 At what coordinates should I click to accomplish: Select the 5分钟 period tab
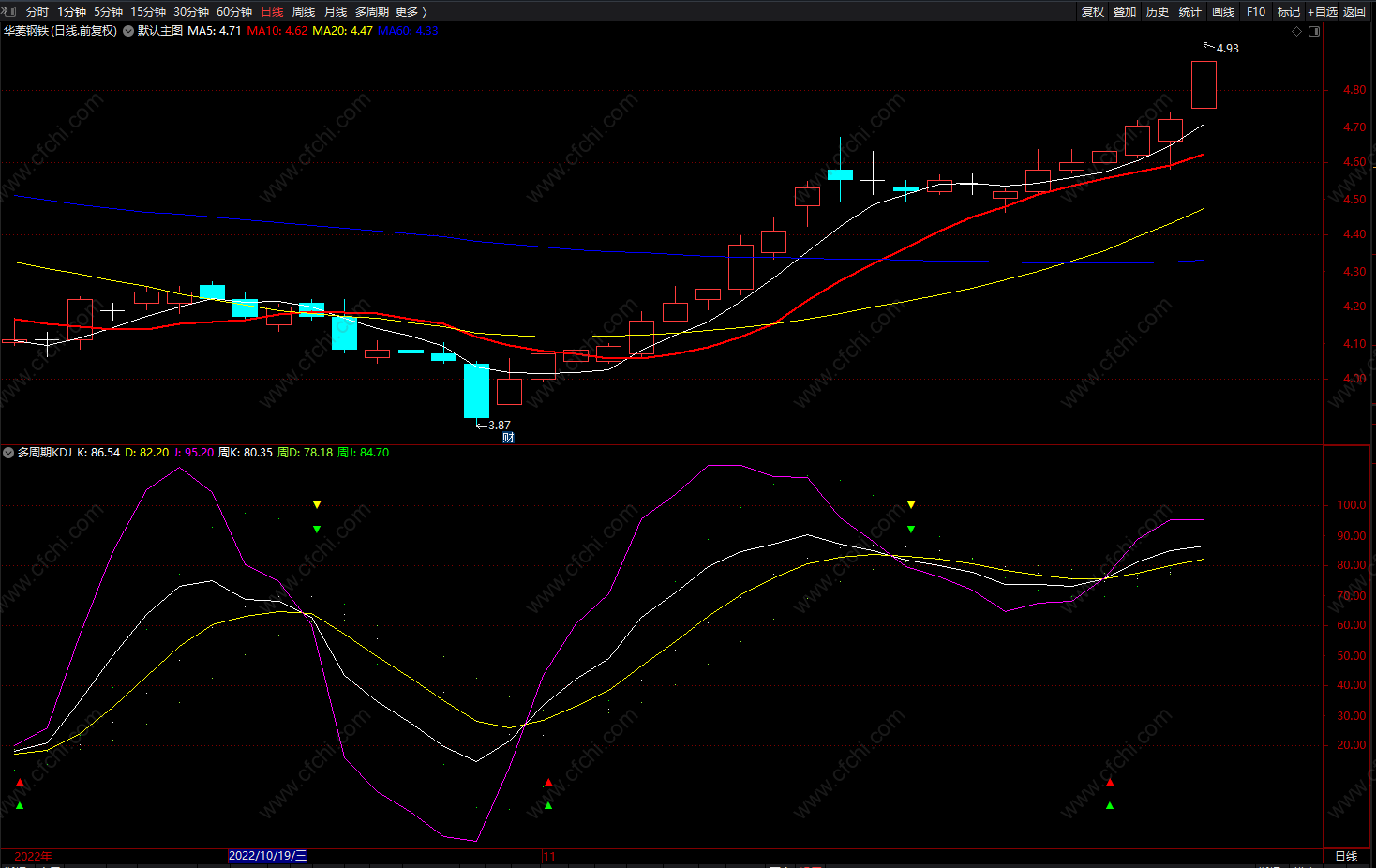click(x=108, y=11)
